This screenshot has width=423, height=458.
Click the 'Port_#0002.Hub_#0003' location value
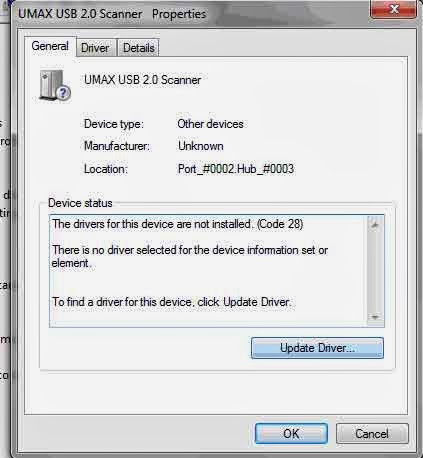236,169
